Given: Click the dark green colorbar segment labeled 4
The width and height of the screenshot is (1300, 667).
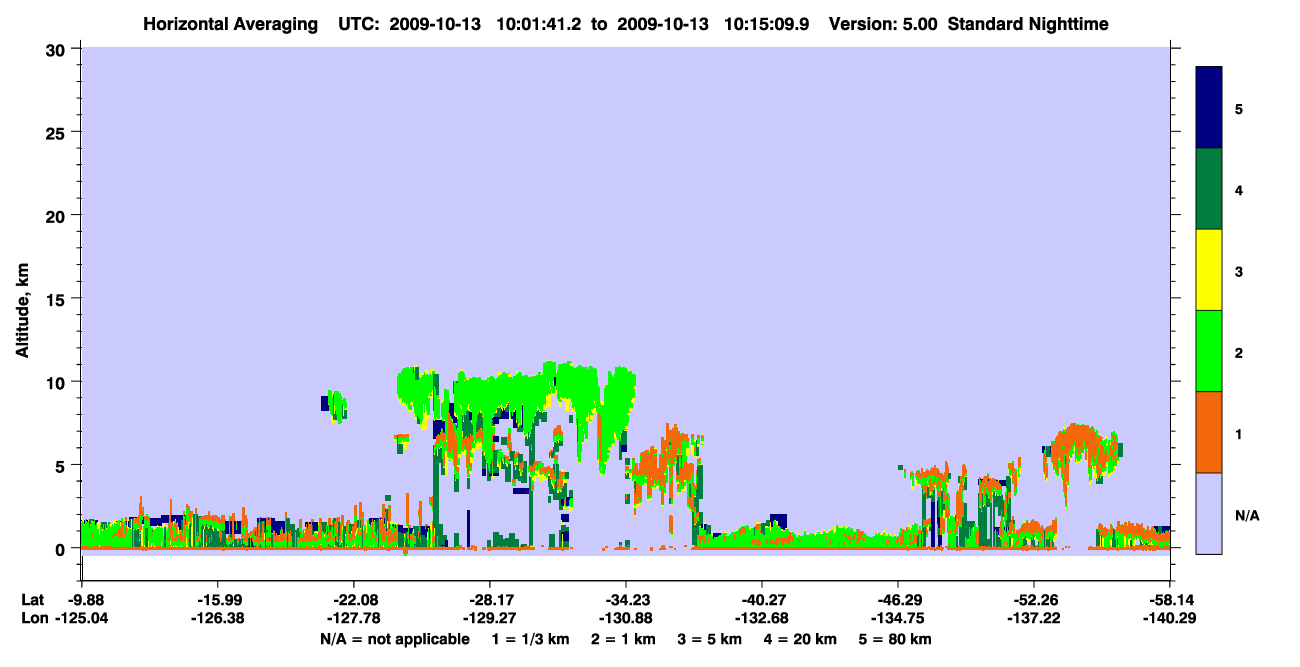Looking at the screenshot, I should pos(1209,189).
